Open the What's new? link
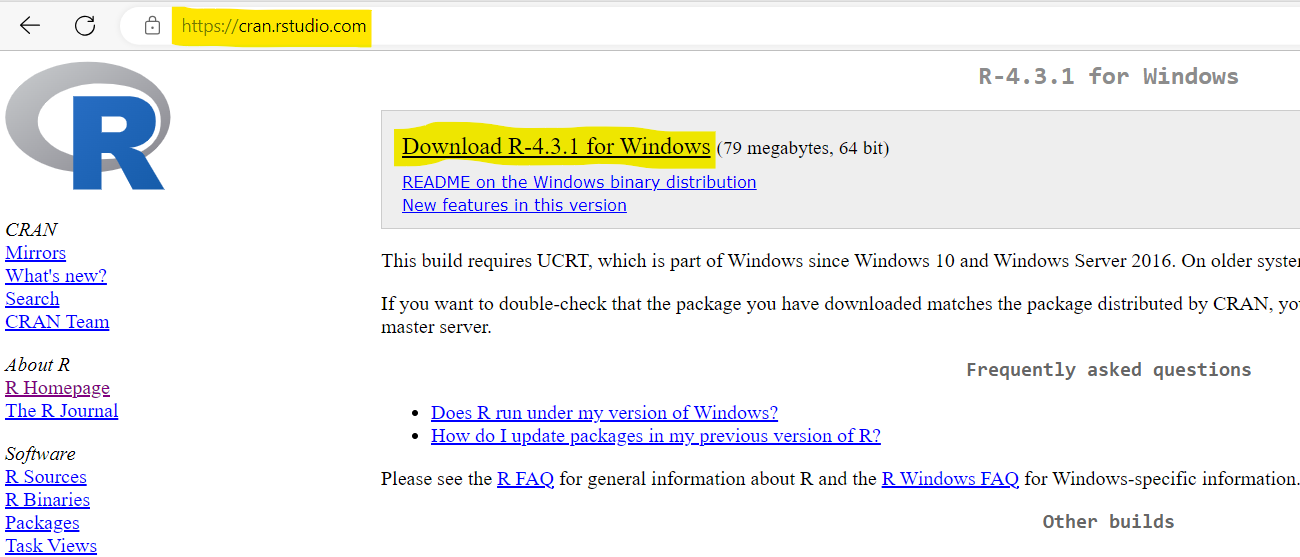This screenshot has width=1300, height=557. coord(56,276)
